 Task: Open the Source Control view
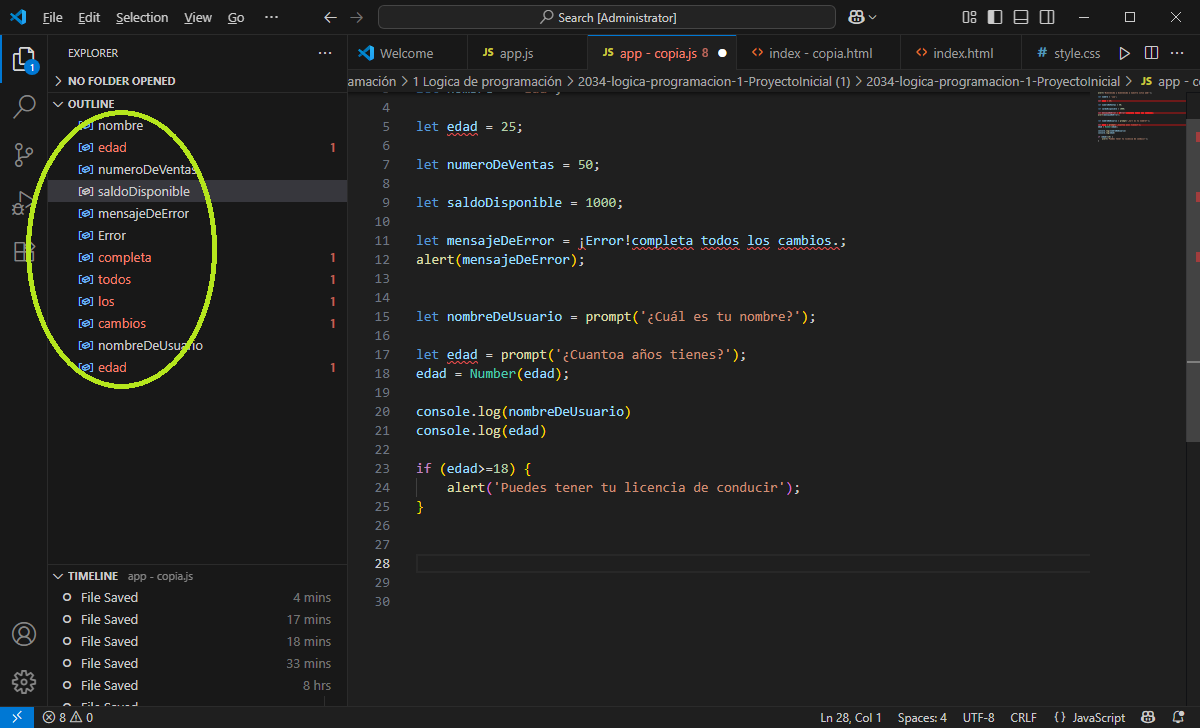pos(24,155)
